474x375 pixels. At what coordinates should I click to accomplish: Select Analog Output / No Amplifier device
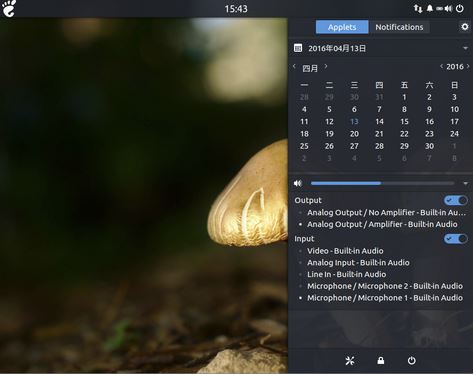(x=383, y=212)
